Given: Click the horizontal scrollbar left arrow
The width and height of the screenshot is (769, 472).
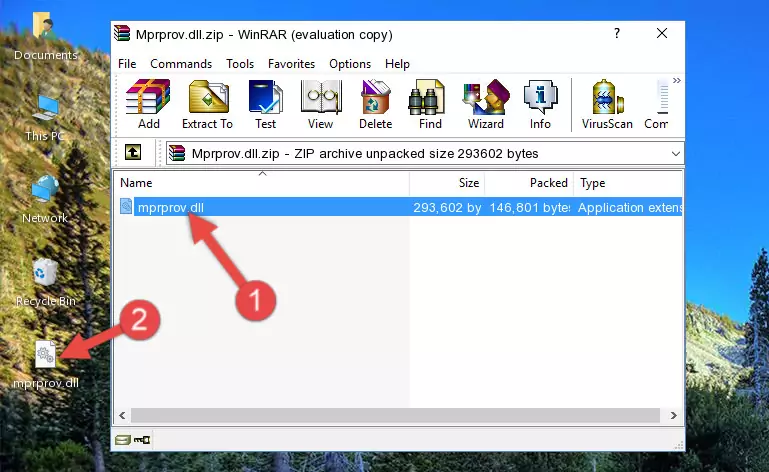Looking at the screenshot, I should point(122,416).
